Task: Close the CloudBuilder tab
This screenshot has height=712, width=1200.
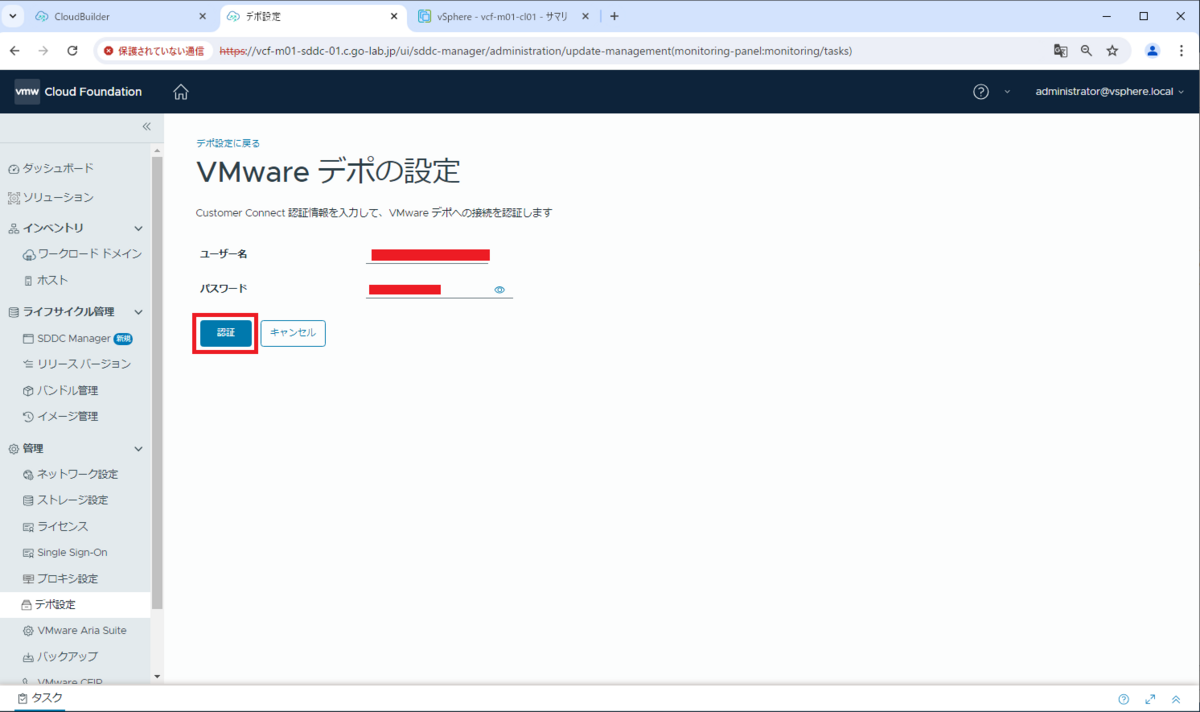Action: [202, 17]
